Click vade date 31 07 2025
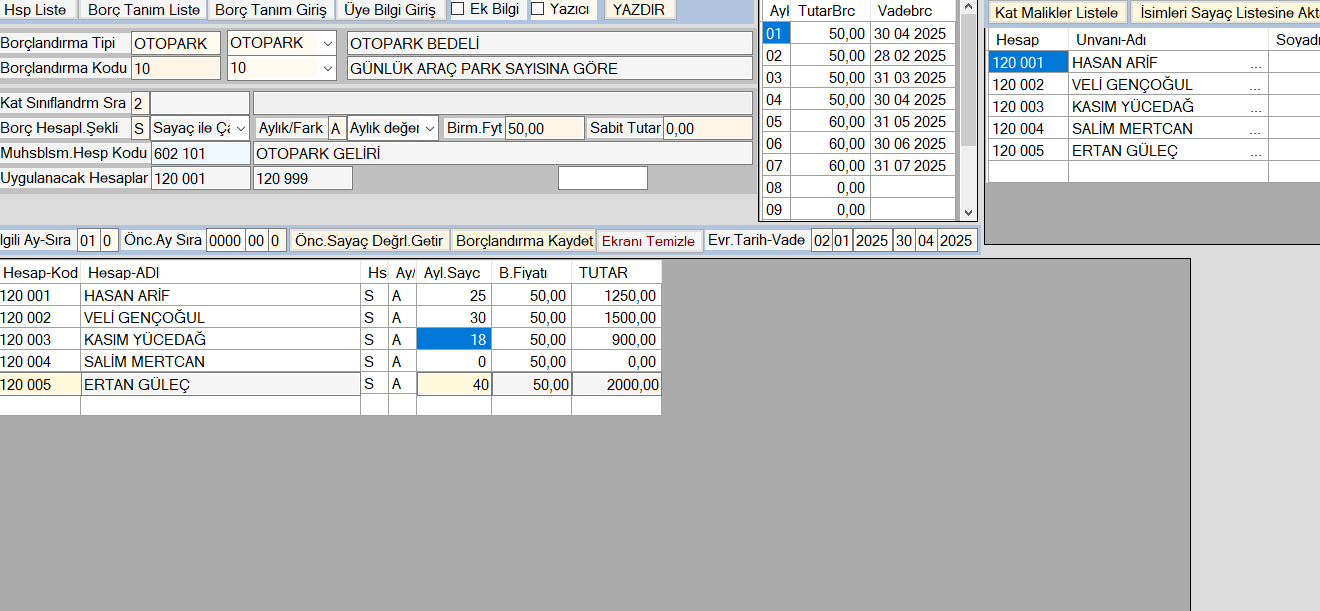The image size is (1320, 611). click(x=910, y=166)
